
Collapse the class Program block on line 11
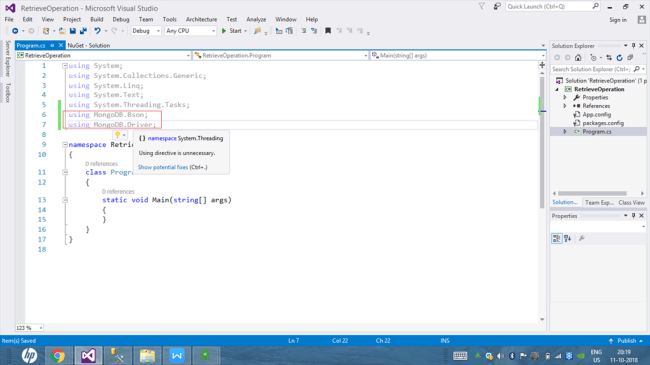coord(65,172)
